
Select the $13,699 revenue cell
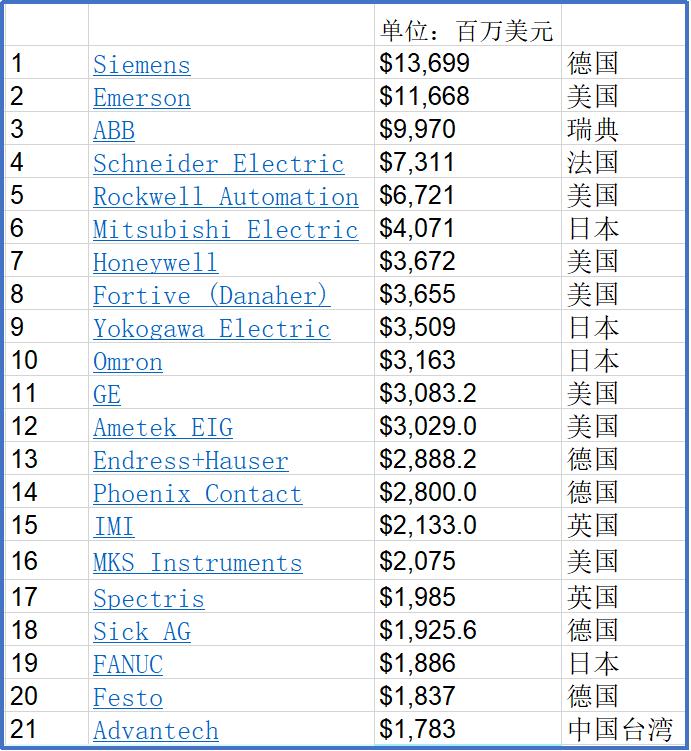coord(424,64)
